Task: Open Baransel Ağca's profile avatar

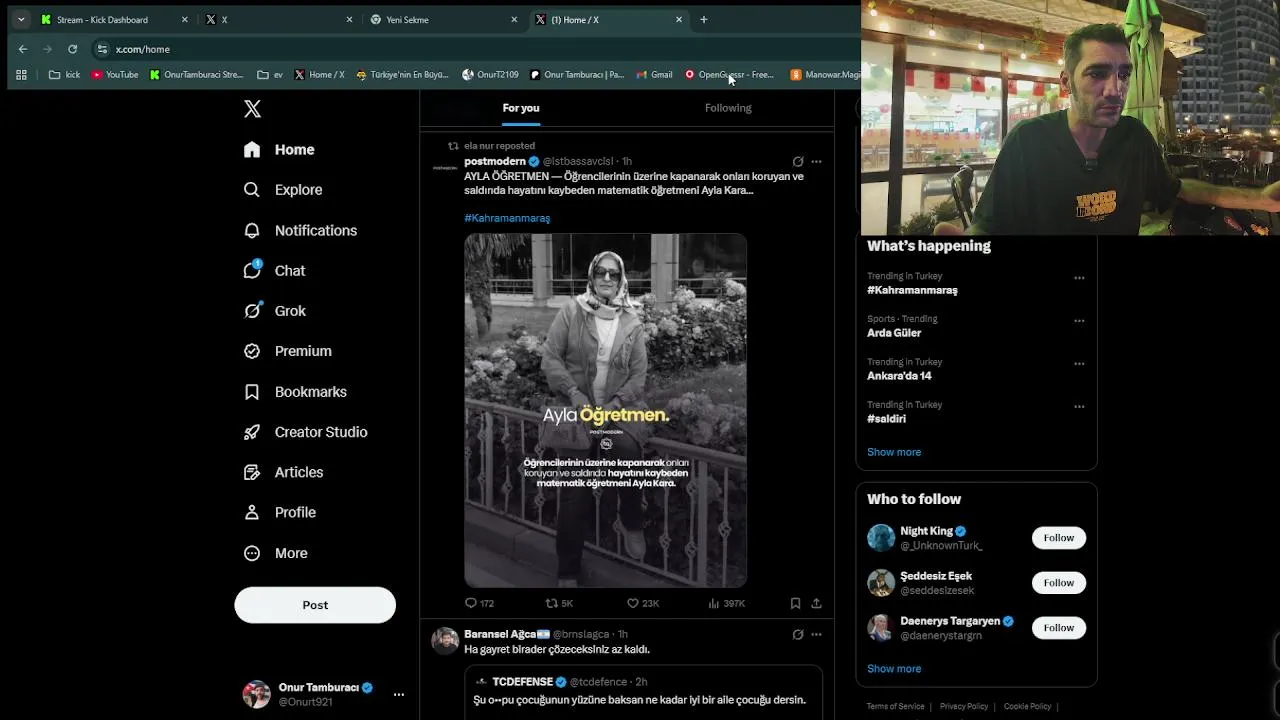Action: tap(445, 640)
